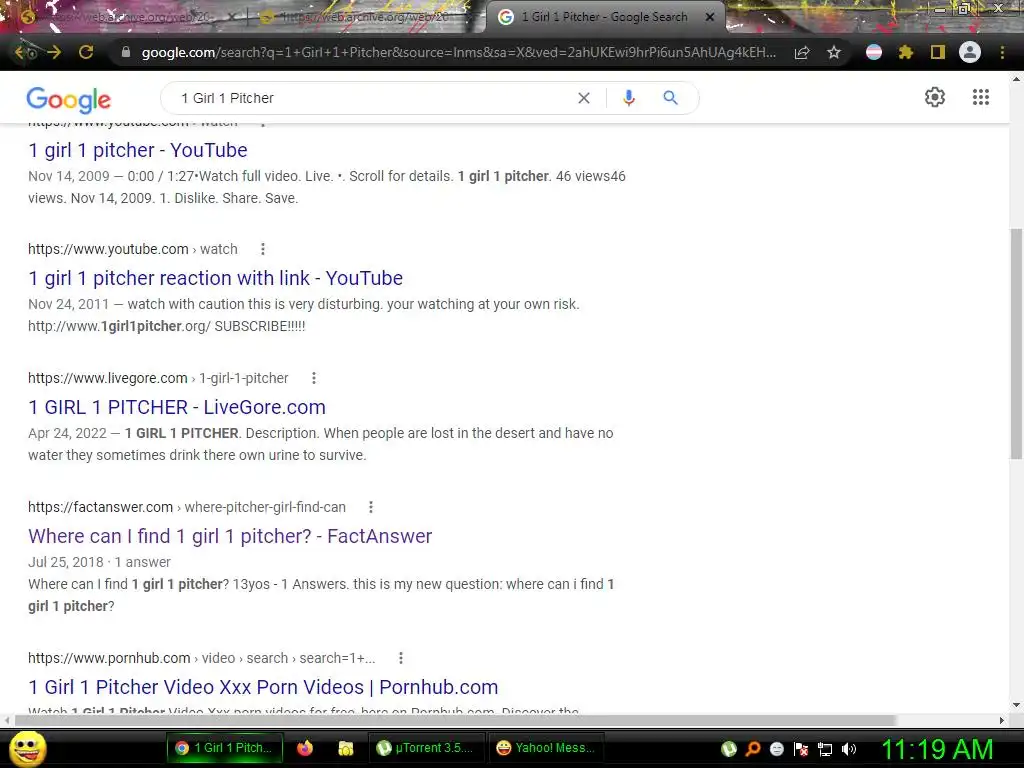This screenshot has width=1024, height=768.
Task: Switch to uTorrent 3.5 taskbar window
Action: [x=426, y=748]
